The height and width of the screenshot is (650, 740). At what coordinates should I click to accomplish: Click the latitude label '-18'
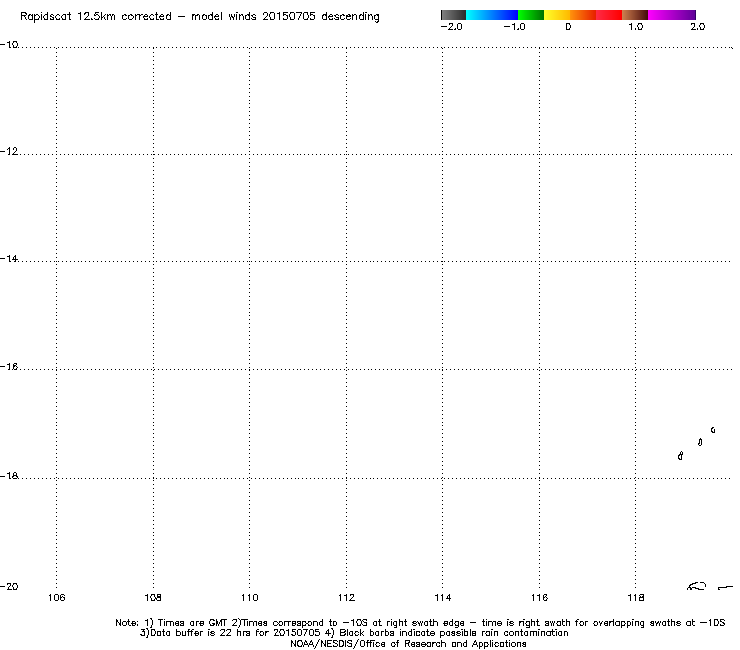9,476
